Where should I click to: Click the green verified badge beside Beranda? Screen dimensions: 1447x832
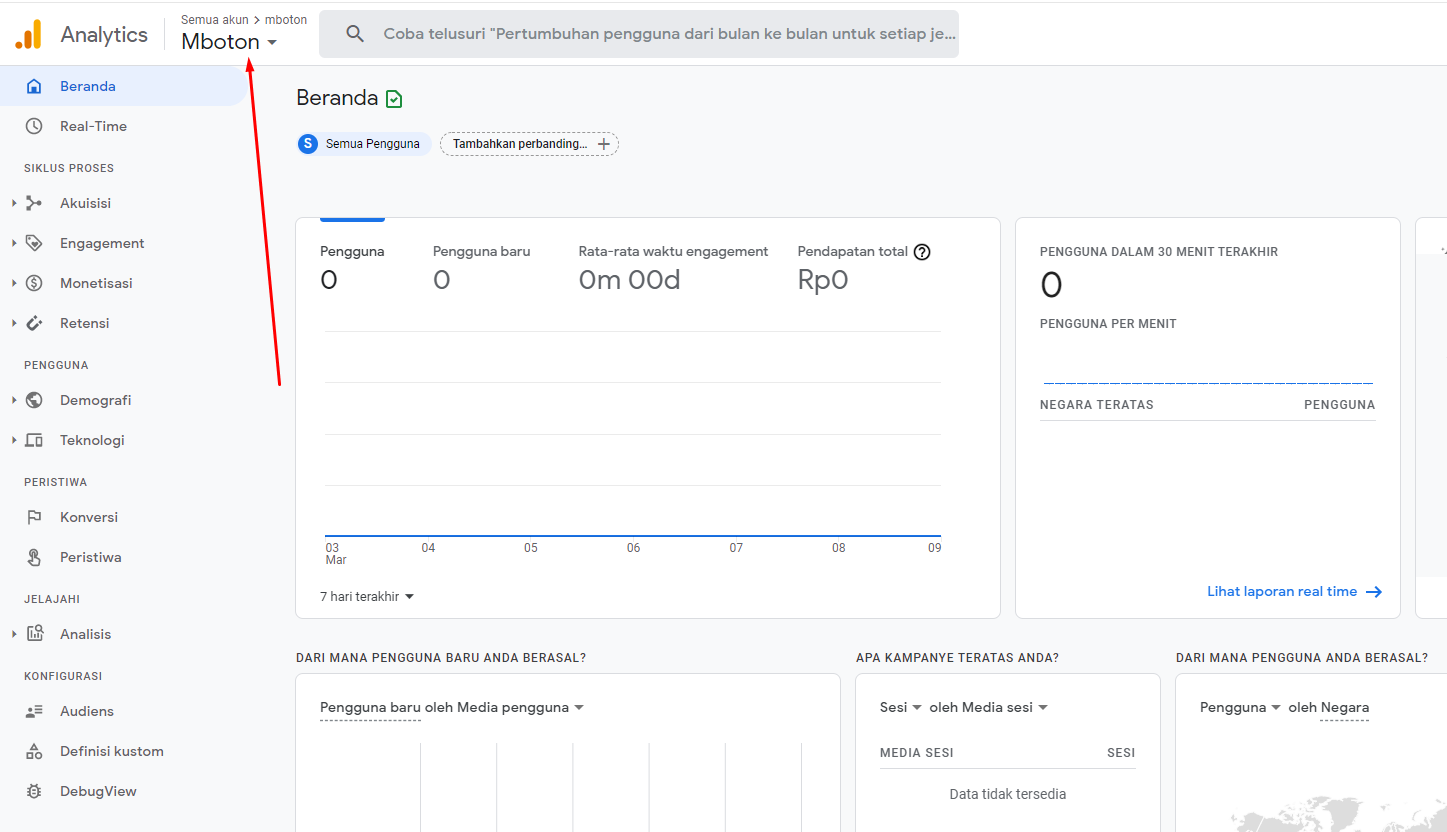pos(394,99)
